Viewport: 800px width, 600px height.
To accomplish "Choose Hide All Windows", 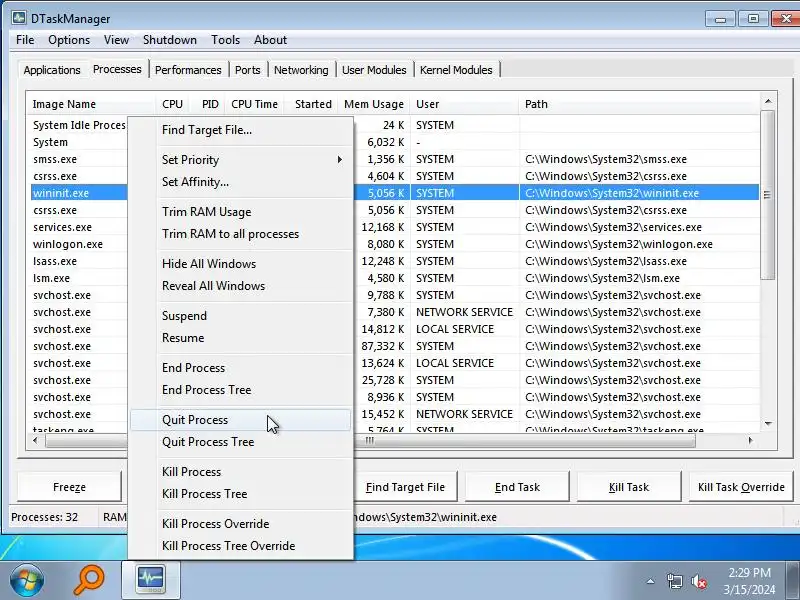I will tap(241, 264).
